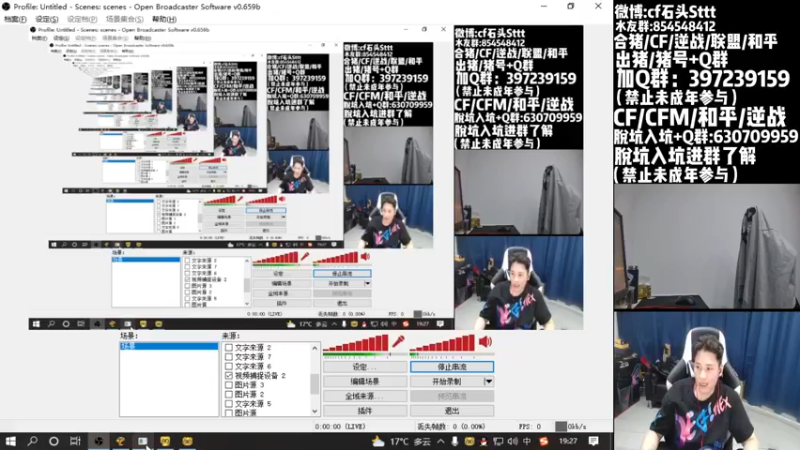The width and height of the screenshot is (800, 450).
Task: Open the first yellow cartoon-face taskbar icon
Action: [165, 441]
